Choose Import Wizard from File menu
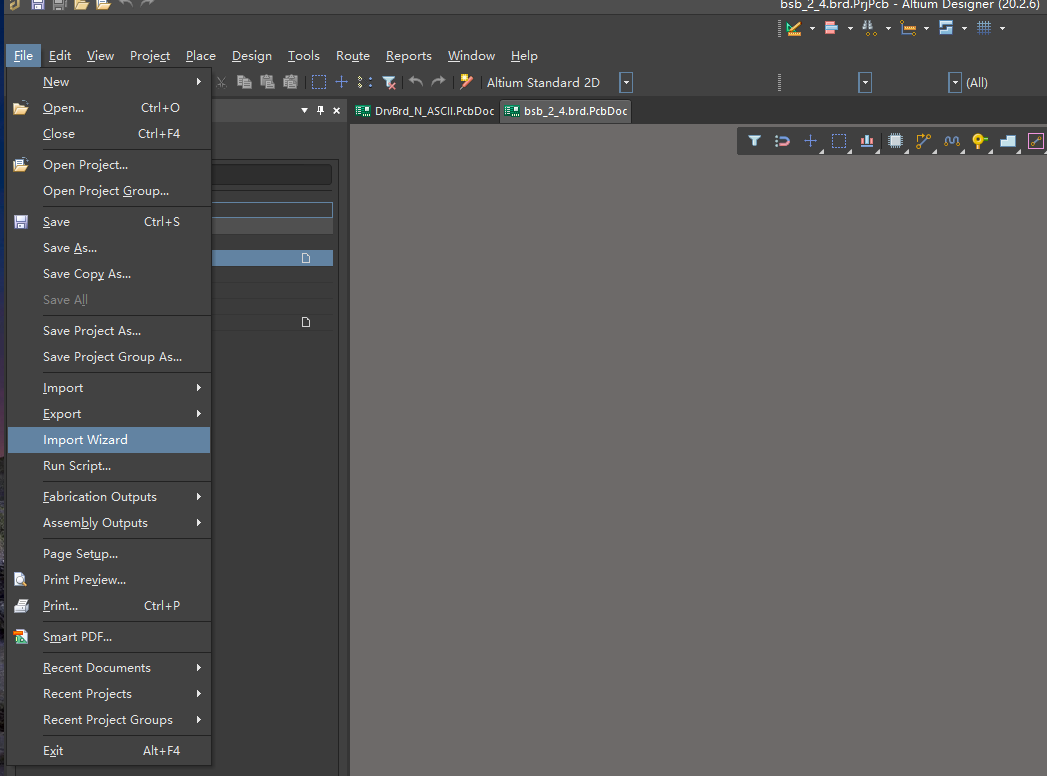Screen dimensions: 1047x776 click(109, 440)
